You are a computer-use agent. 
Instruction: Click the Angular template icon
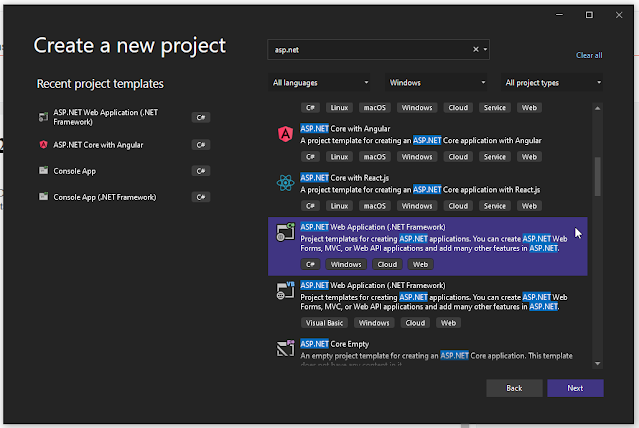[284, 133]
